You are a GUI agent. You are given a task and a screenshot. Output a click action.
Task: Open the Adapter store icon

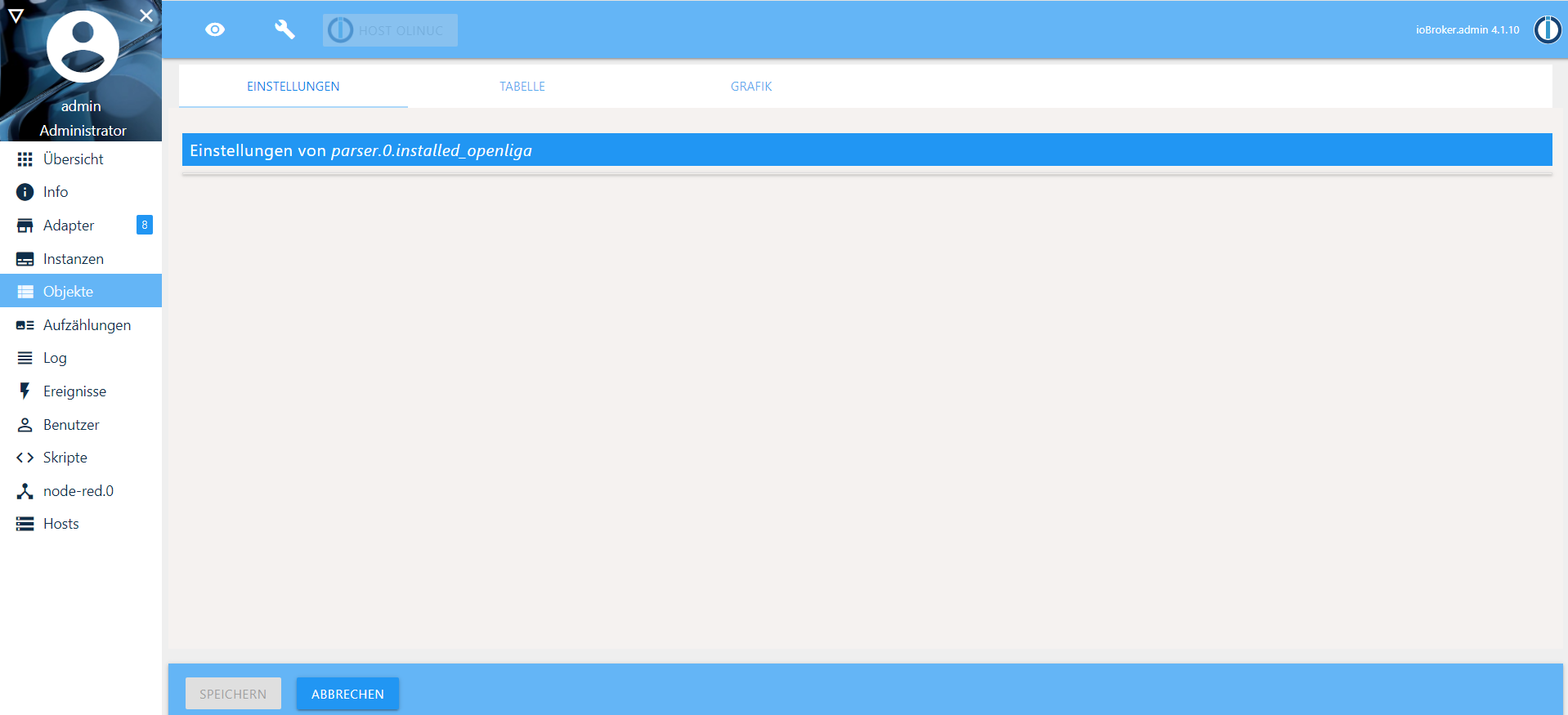coord(25,226)
